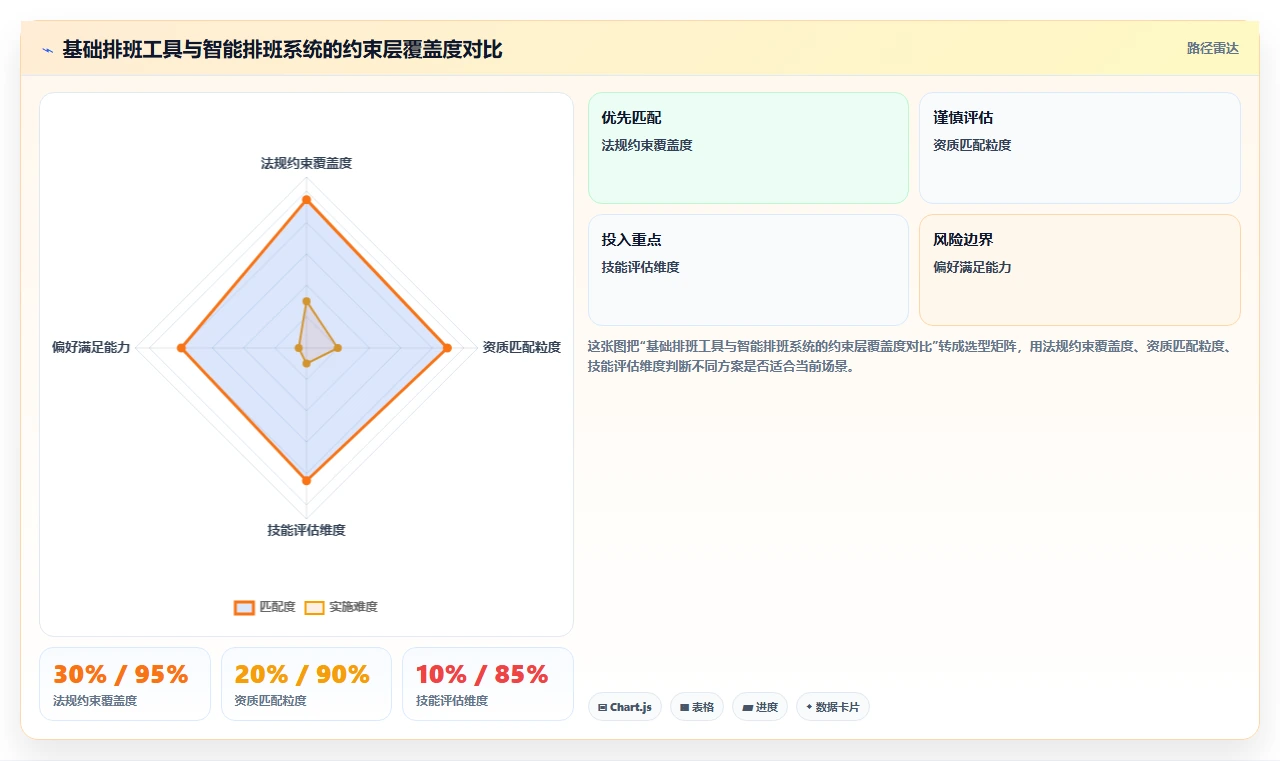Click the 30% / 95% stat card
The image size is (1280, 761).
coord(125,684)
